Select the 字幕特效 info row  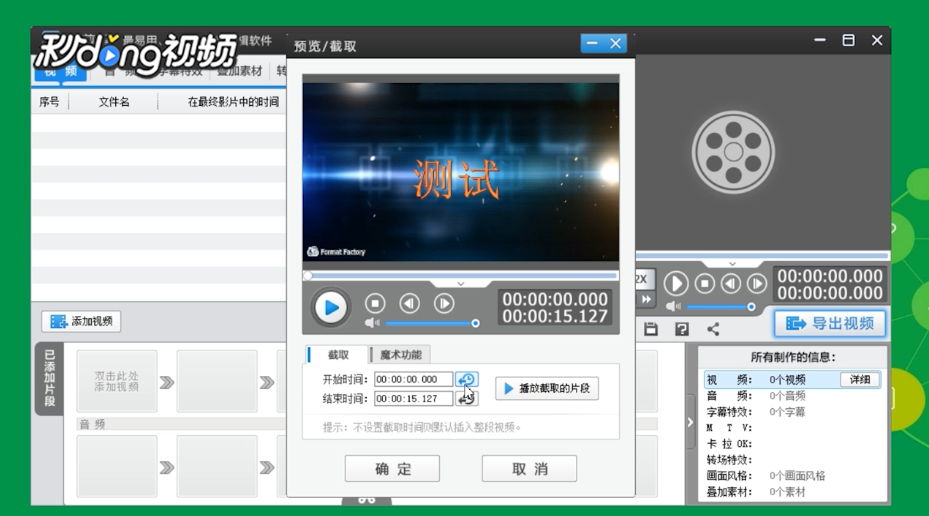pos(793,412)
